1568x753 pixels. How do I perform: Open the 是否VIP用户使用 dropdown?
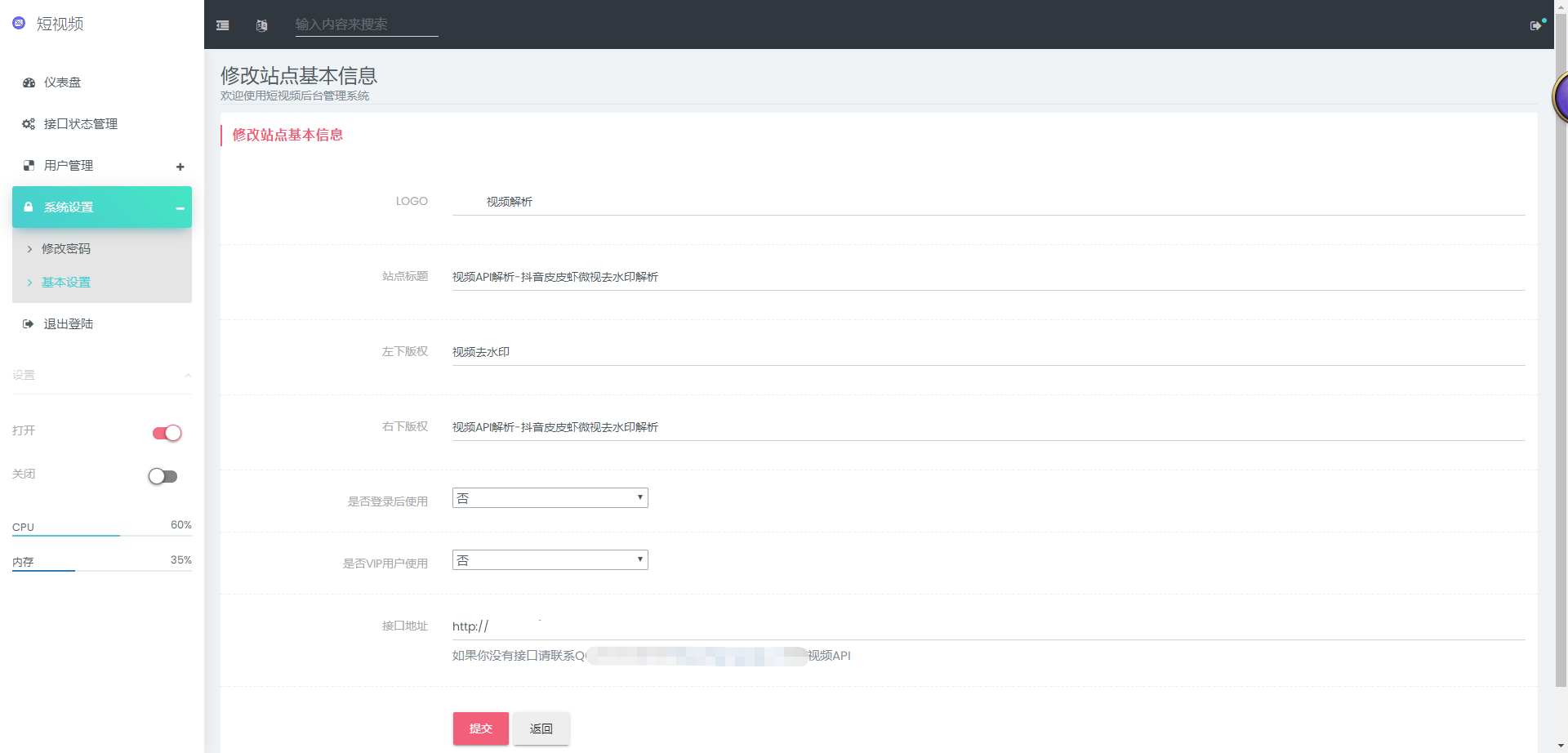(550, 560)
